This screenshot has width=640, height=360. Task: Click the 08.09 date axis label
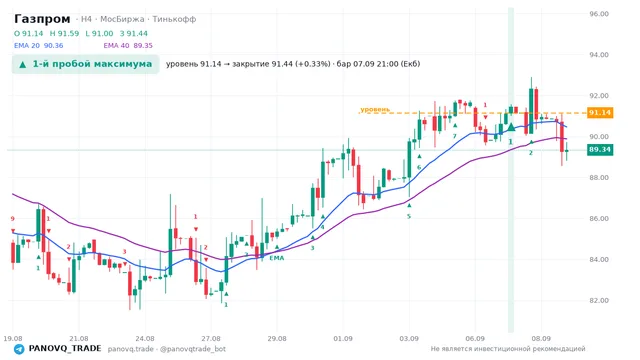[x=541, y=339]
